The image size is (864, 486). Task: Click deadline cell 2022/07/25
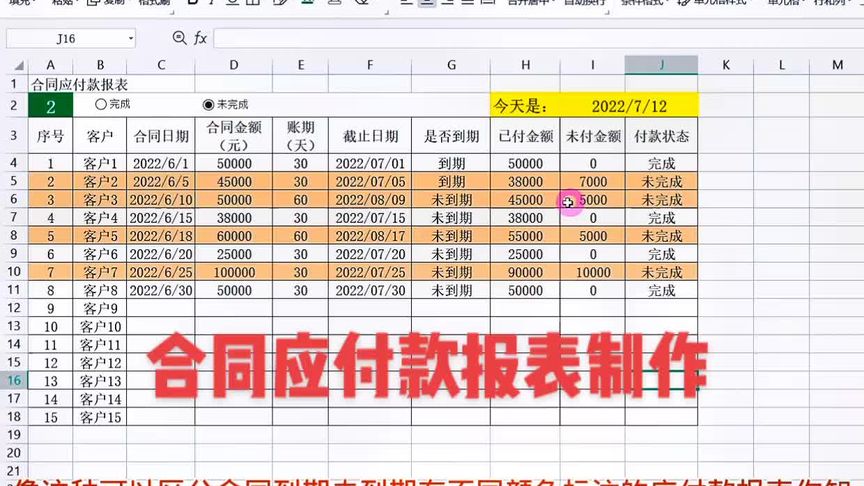pyautogui.click(x=370, y=273)
